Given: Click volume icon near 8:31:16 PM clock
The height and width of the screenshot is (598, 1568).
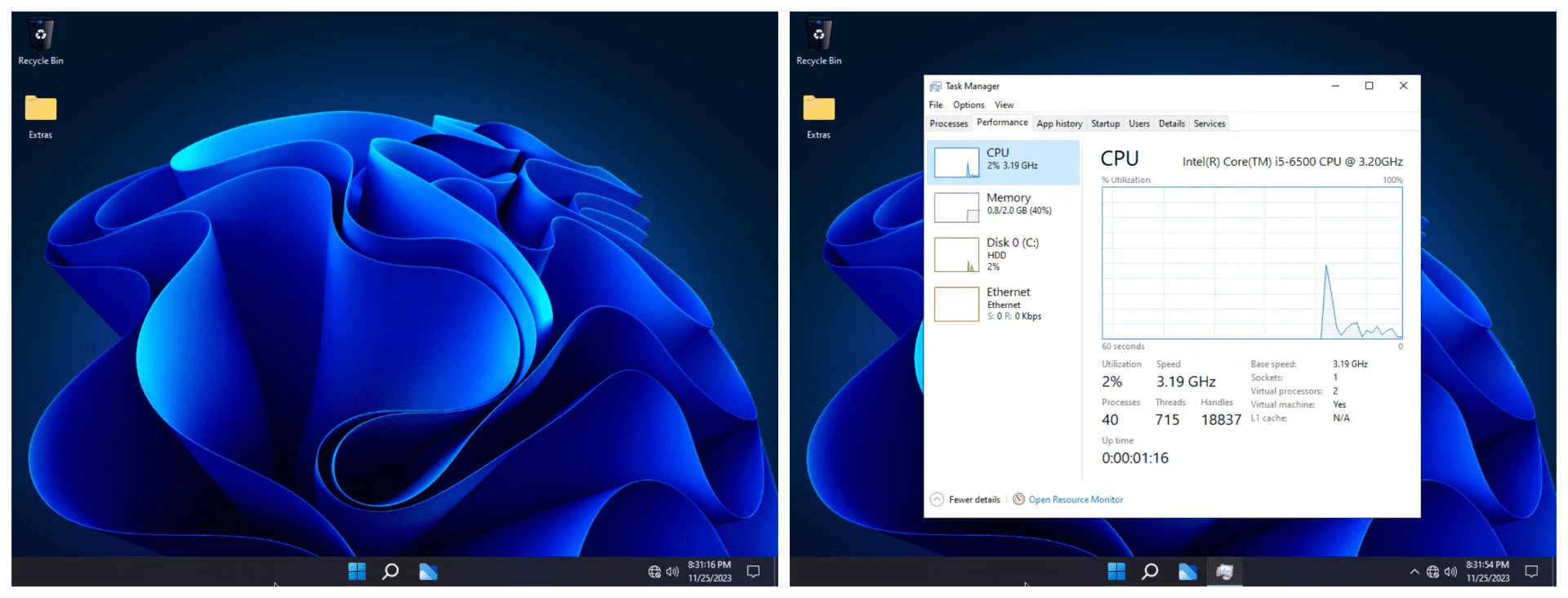Looking at the screenshot, I should [672, 572].
